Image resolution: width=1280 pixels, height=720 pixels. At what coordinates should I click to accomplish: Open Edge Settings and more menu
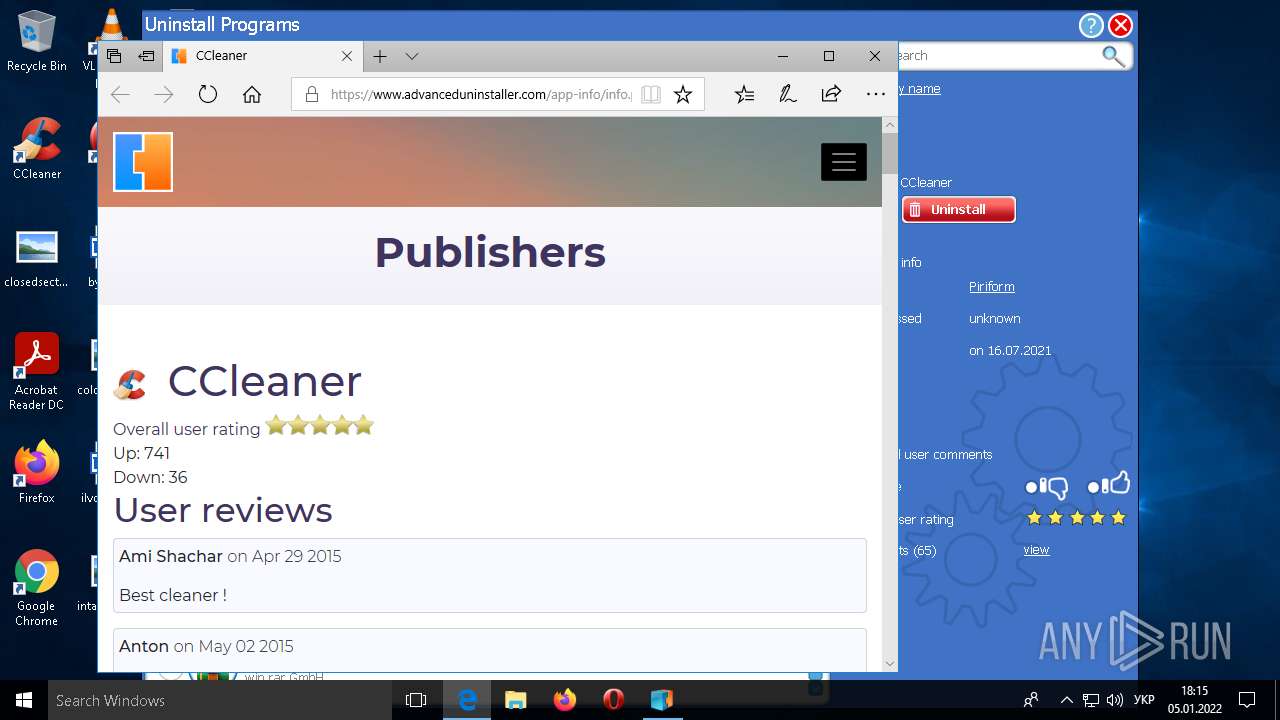(x=876, y=94)
